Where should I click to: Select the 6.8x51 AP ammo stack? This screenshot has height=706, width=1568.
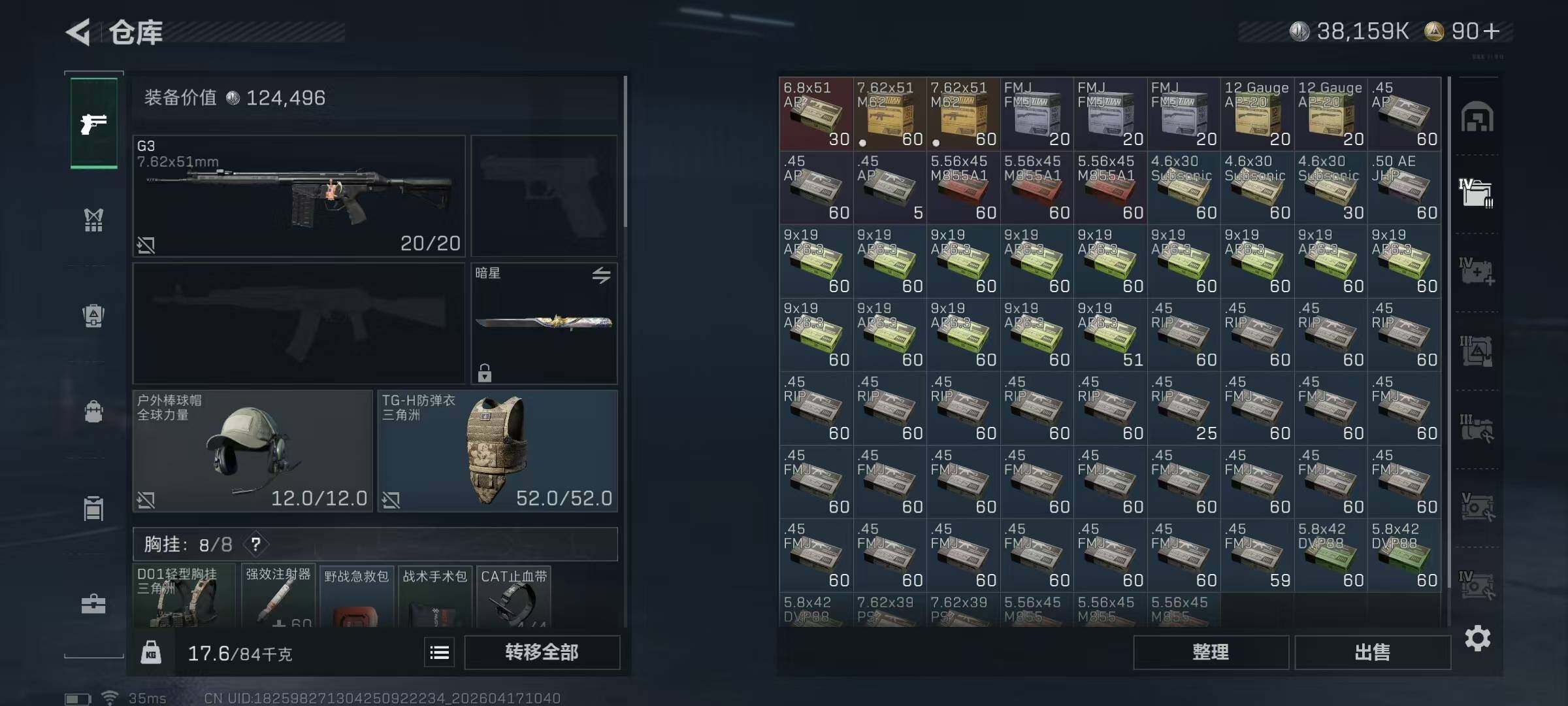tap(816, 114)
